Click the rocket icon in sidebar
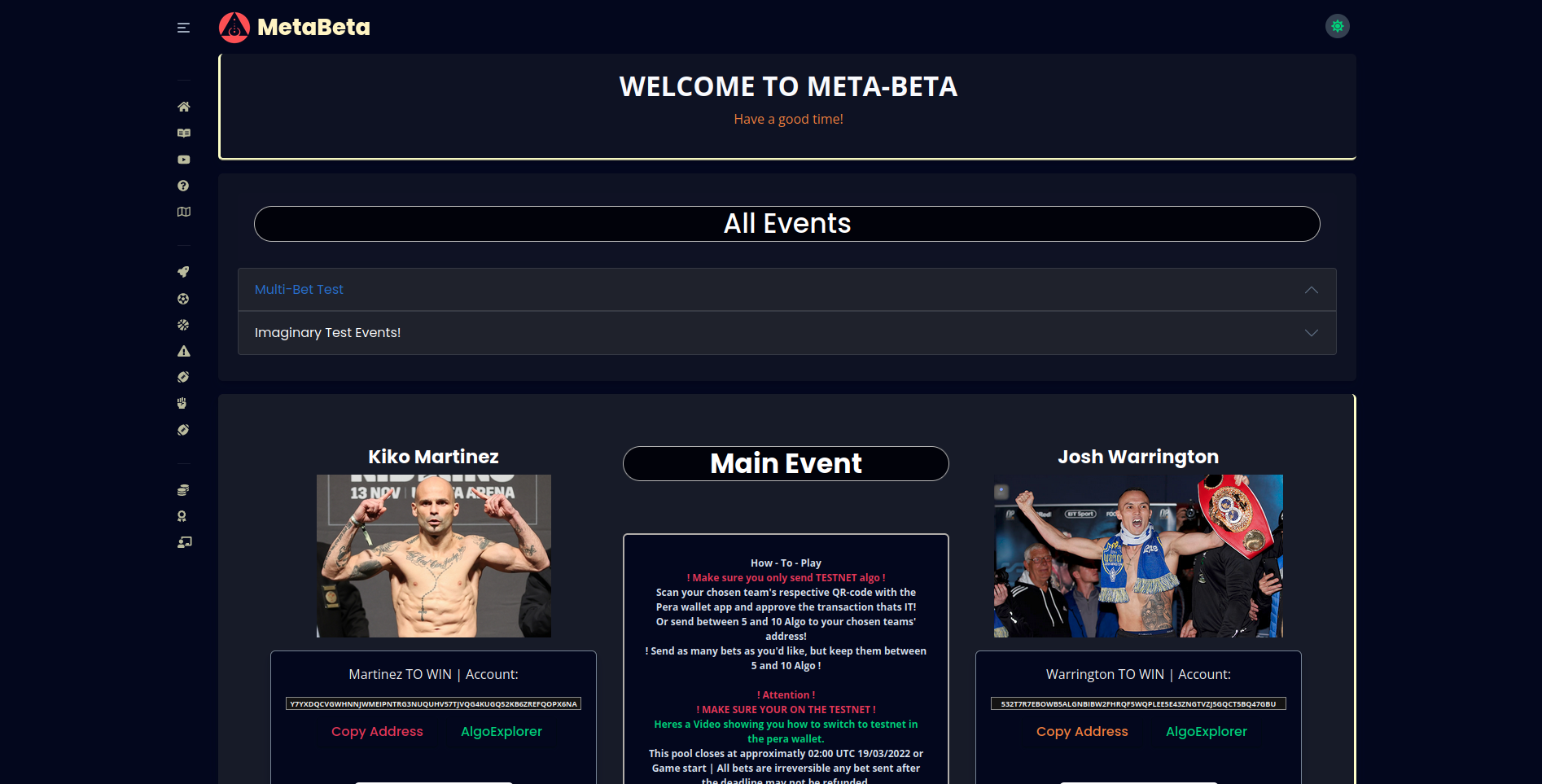Viewport: 1542px width, 784px height. pyautogui.click(x=183, y=272)
